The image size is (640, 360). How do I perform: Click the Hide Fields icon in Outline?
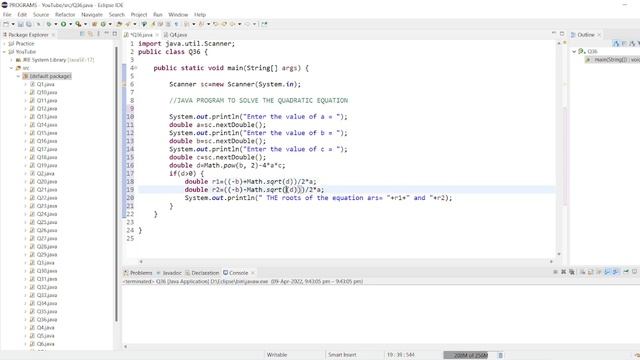click(624, 43)
